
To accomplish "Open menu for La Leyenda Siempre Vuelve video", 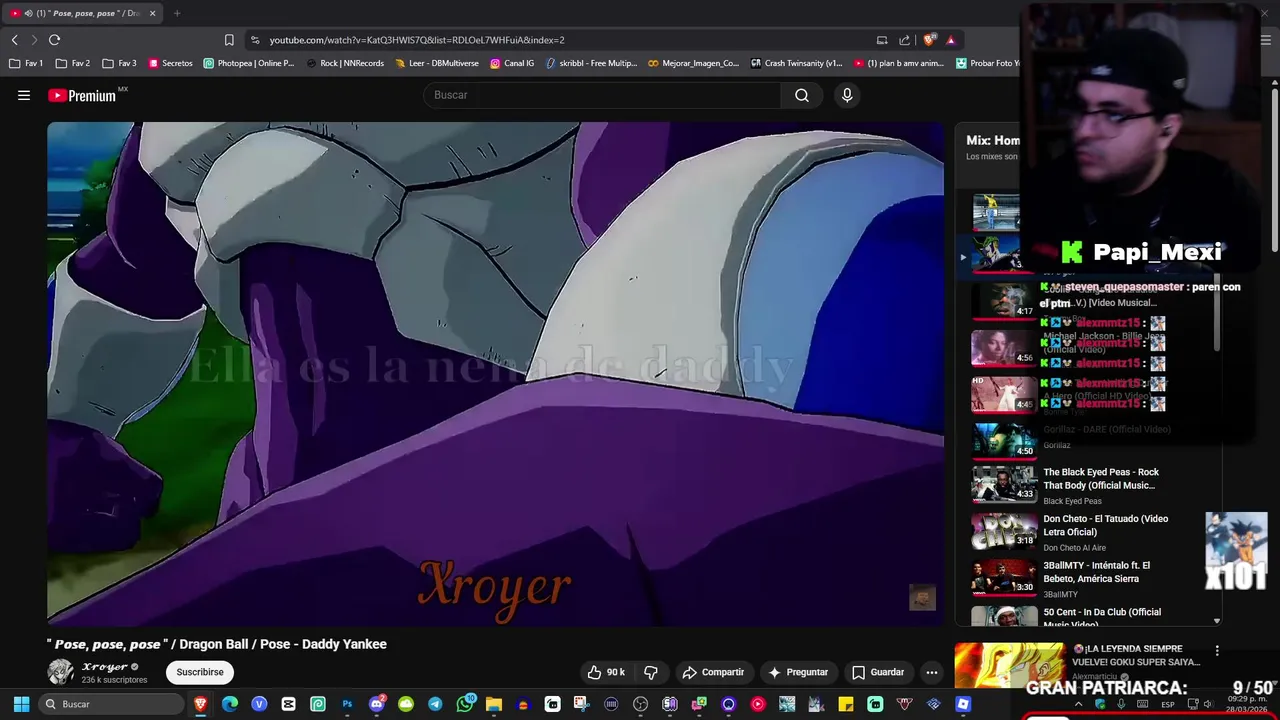I will [1217, 650].
